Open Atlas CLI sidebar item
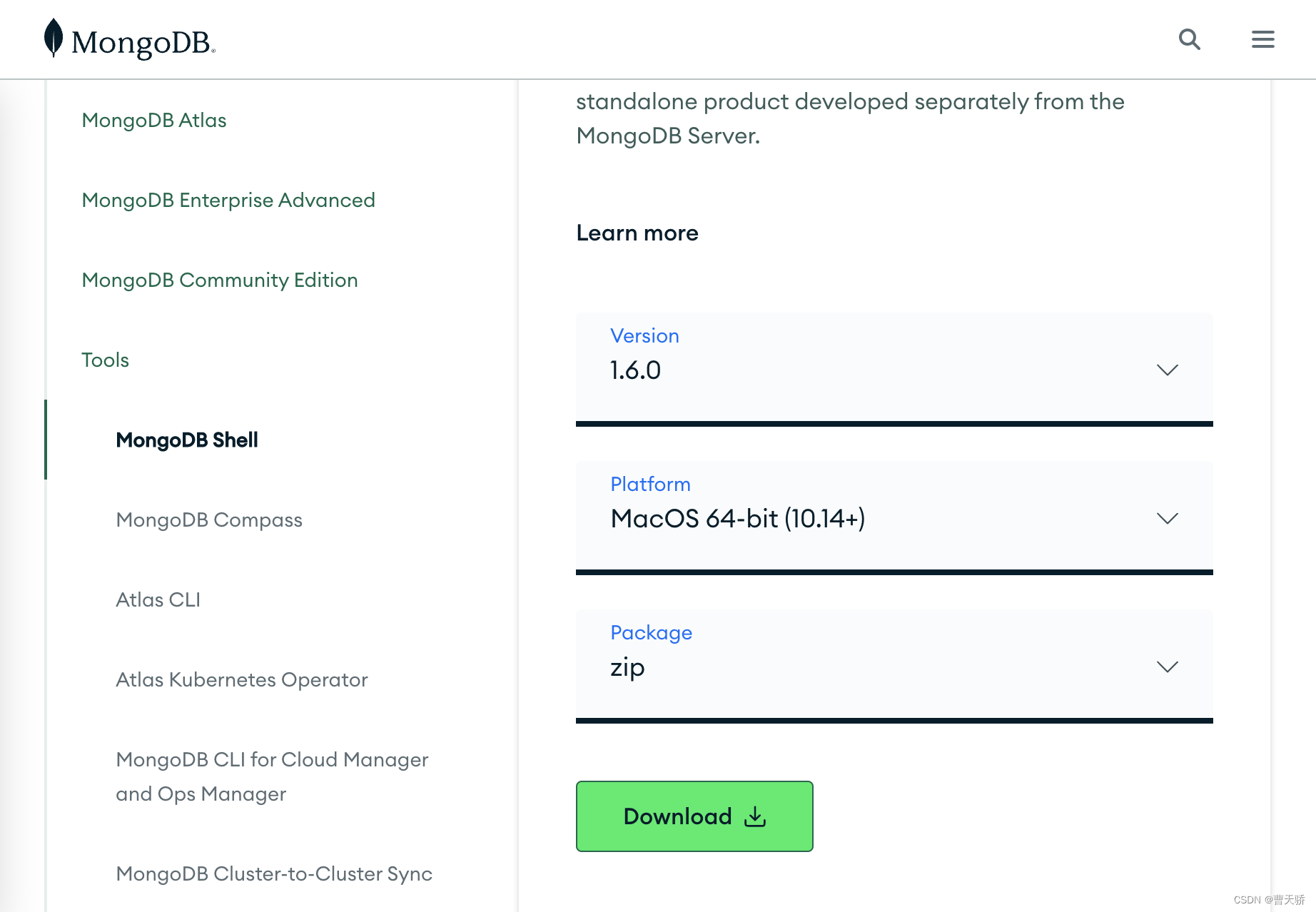 [x=158, y=599]
